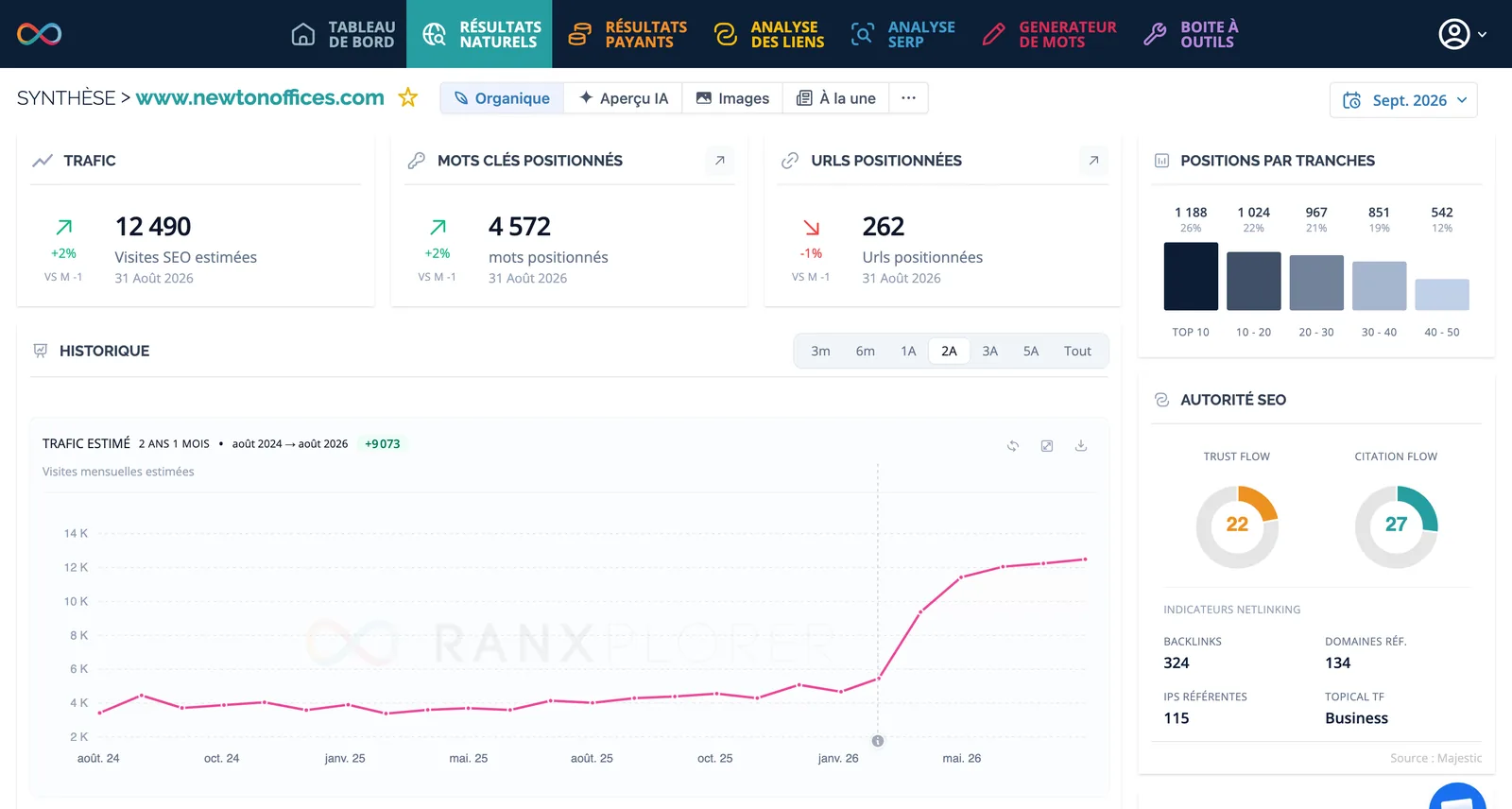
Task: Click the Domaines réf. value 134
Action: [x=1338, y=663]
